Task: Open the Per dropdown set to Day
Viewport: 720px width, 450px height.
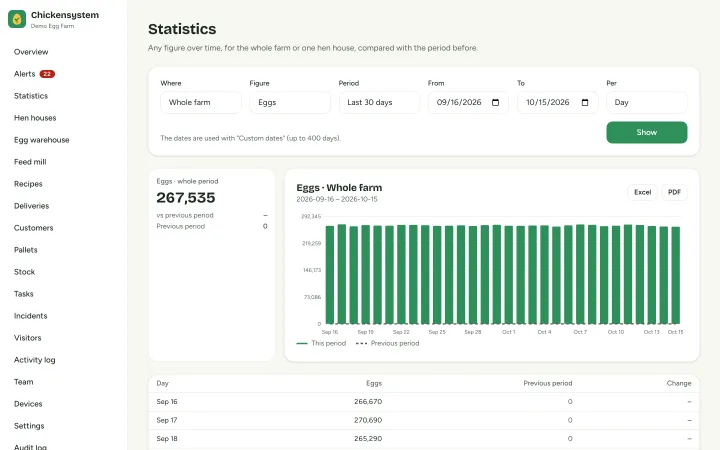Action: click(647, 102)
